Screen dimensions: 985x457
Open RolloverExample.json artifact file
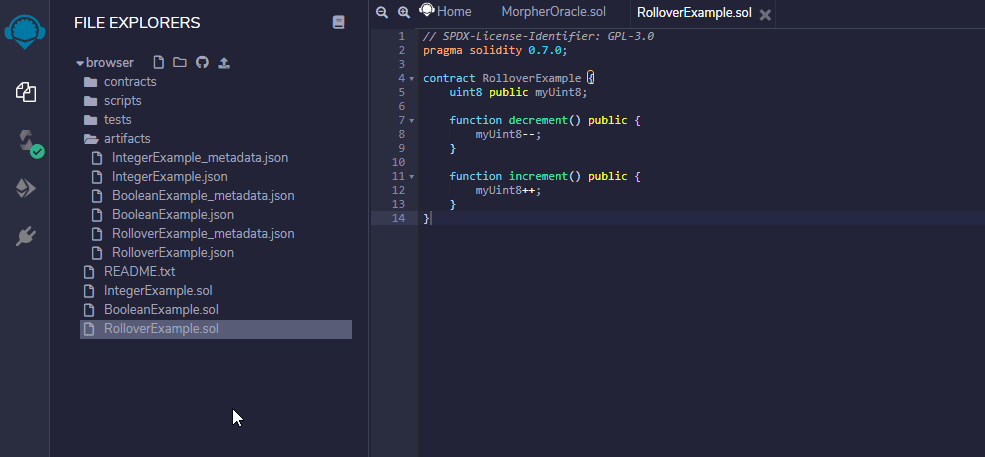tap(162, 252)
